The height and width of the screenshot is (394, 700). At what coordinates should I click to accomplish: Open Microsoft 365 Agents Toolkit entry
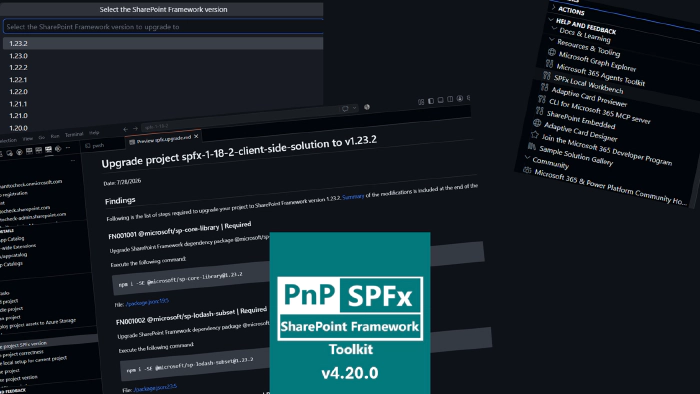pyautogui.click(x=600, y=75)
